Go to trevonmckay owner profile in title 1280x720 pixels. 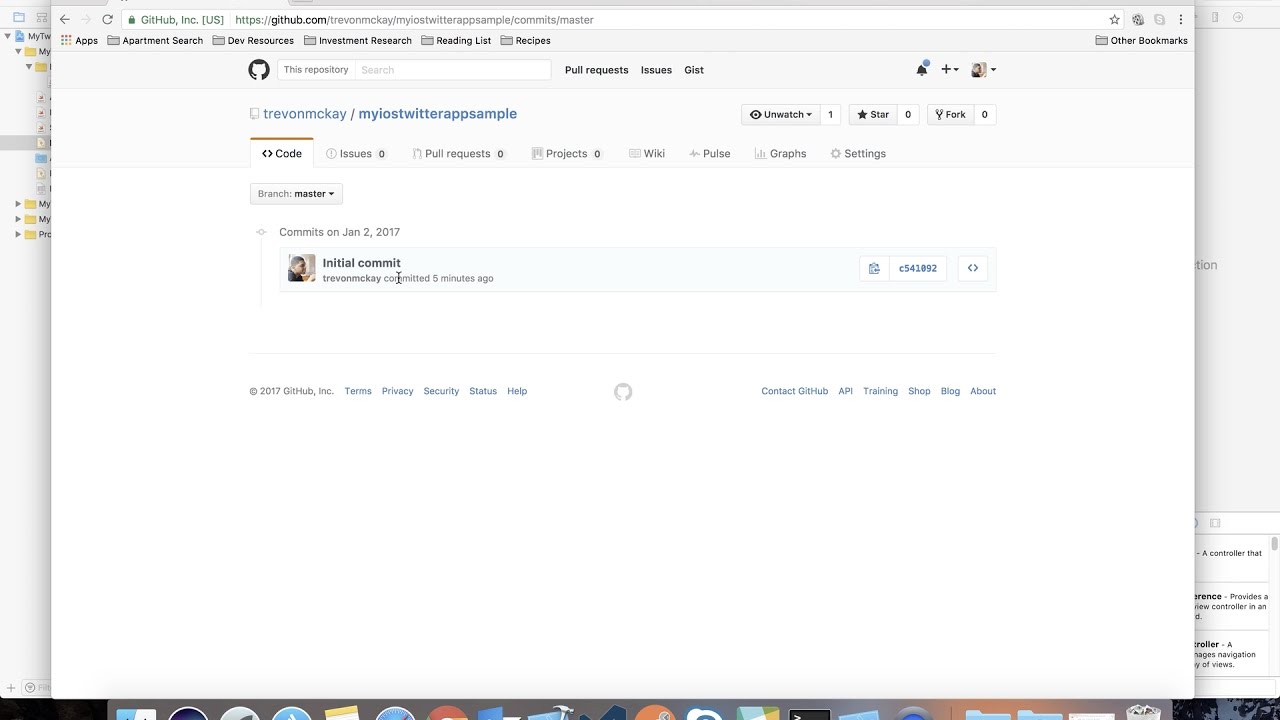pos(305,114)
